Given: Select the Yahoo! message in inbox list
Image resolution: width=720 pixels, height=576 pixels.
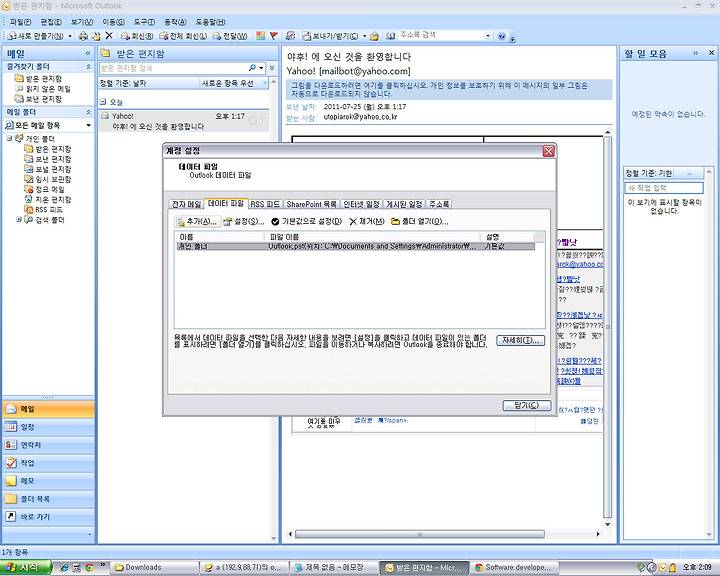Looking at the screenshot, I should point(184,121).
